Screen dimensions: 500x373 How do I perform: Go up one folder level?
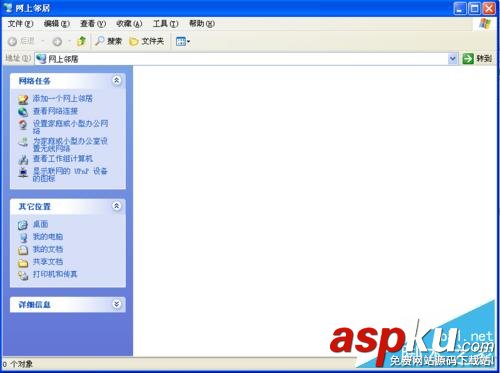click(81, 41)
